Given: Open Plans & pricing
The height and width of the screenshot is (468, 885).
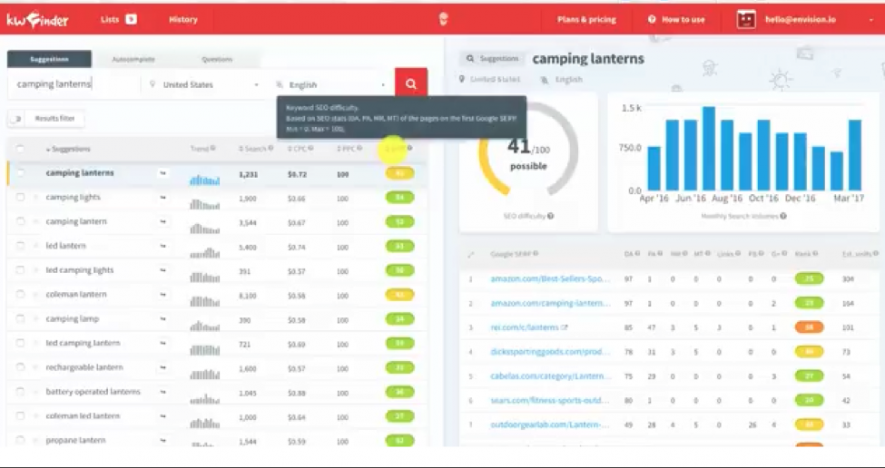Looking at the screenshot, I should click(x=586, y=20).
